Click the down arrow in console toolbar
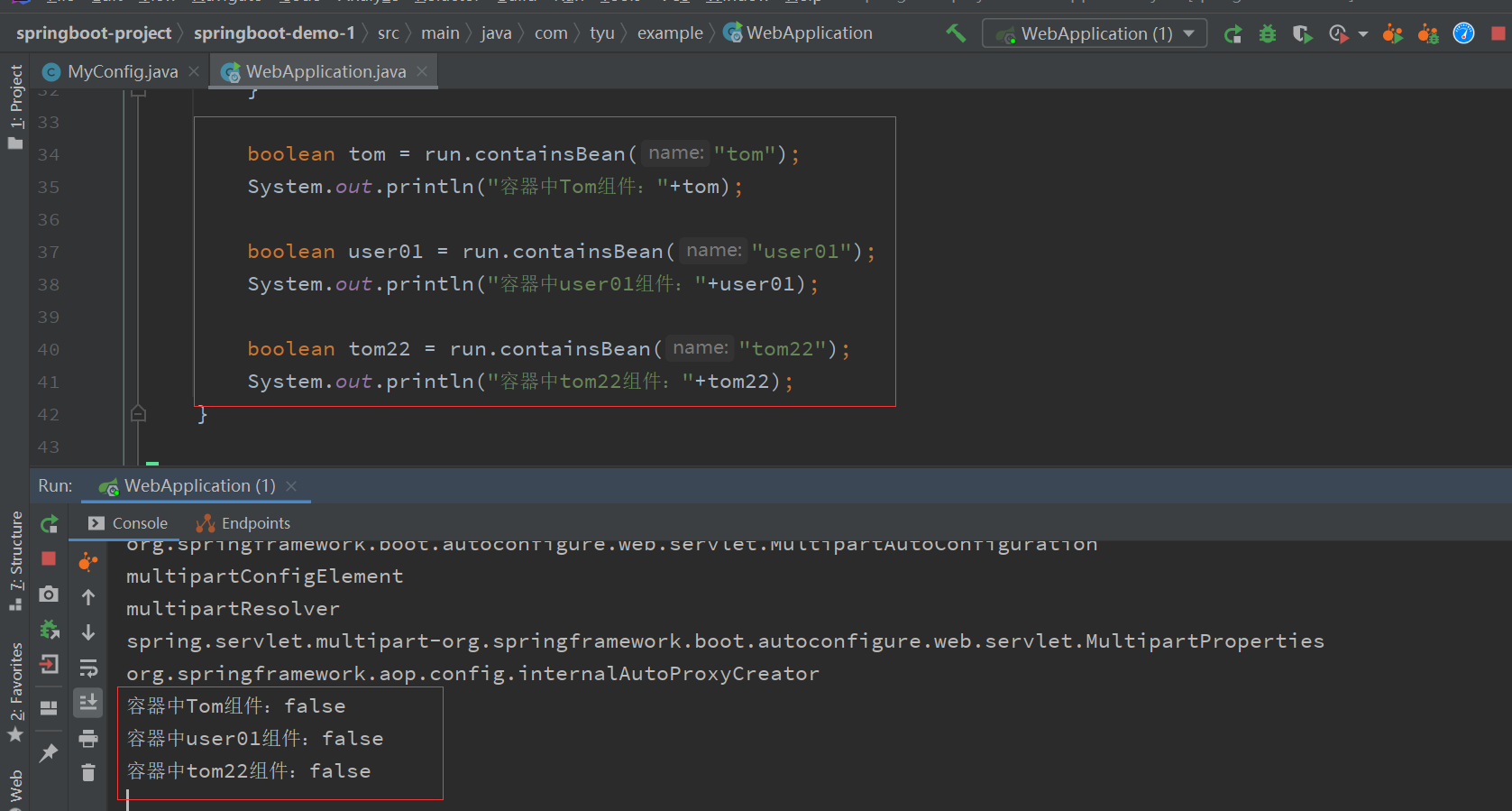The image size is (1512, 811). point(88,632)
